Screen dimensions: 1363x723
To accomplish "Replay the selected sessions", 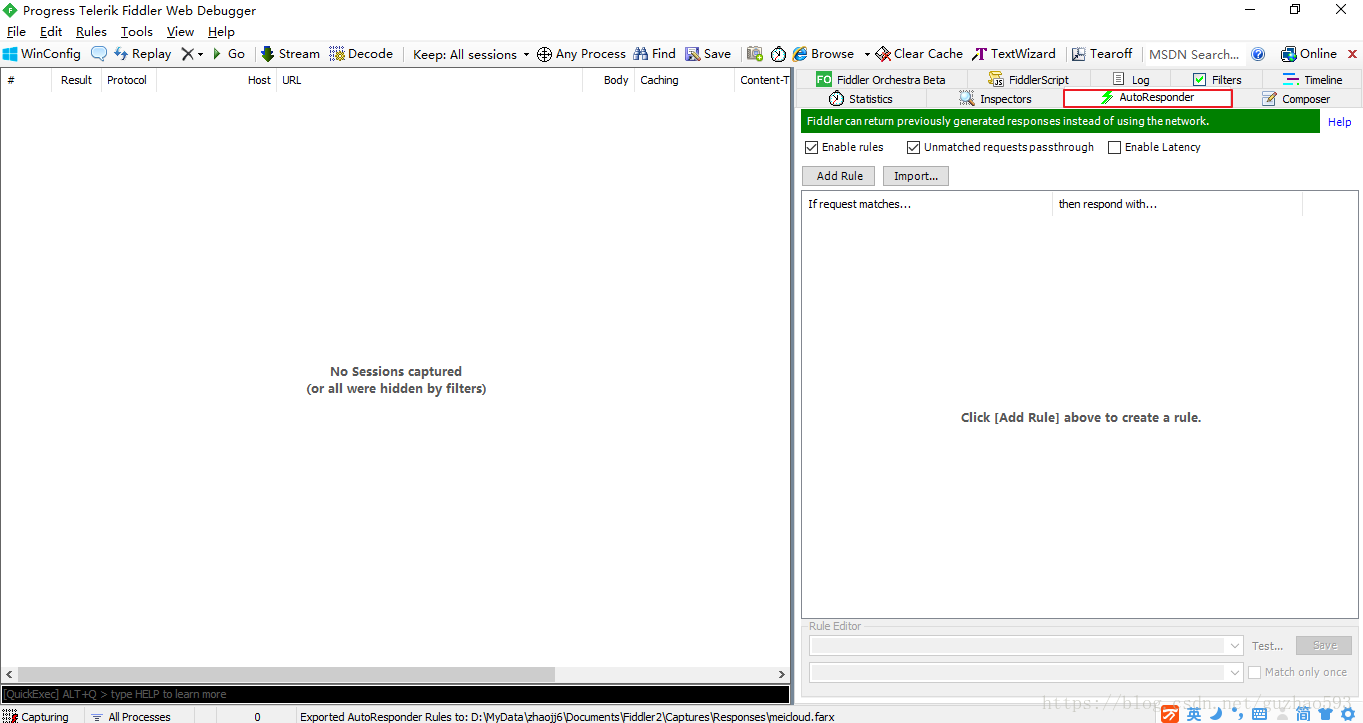I will click(142, 54).
